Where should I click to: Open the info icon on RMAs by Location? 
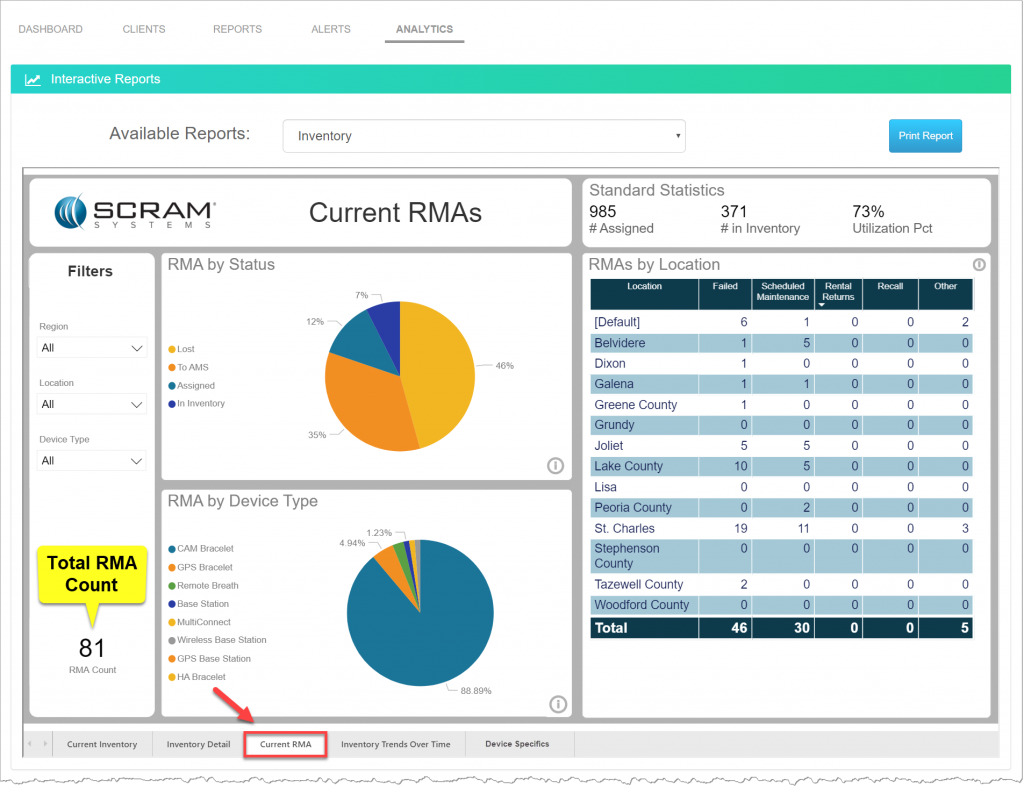click(x=979, y=264)
